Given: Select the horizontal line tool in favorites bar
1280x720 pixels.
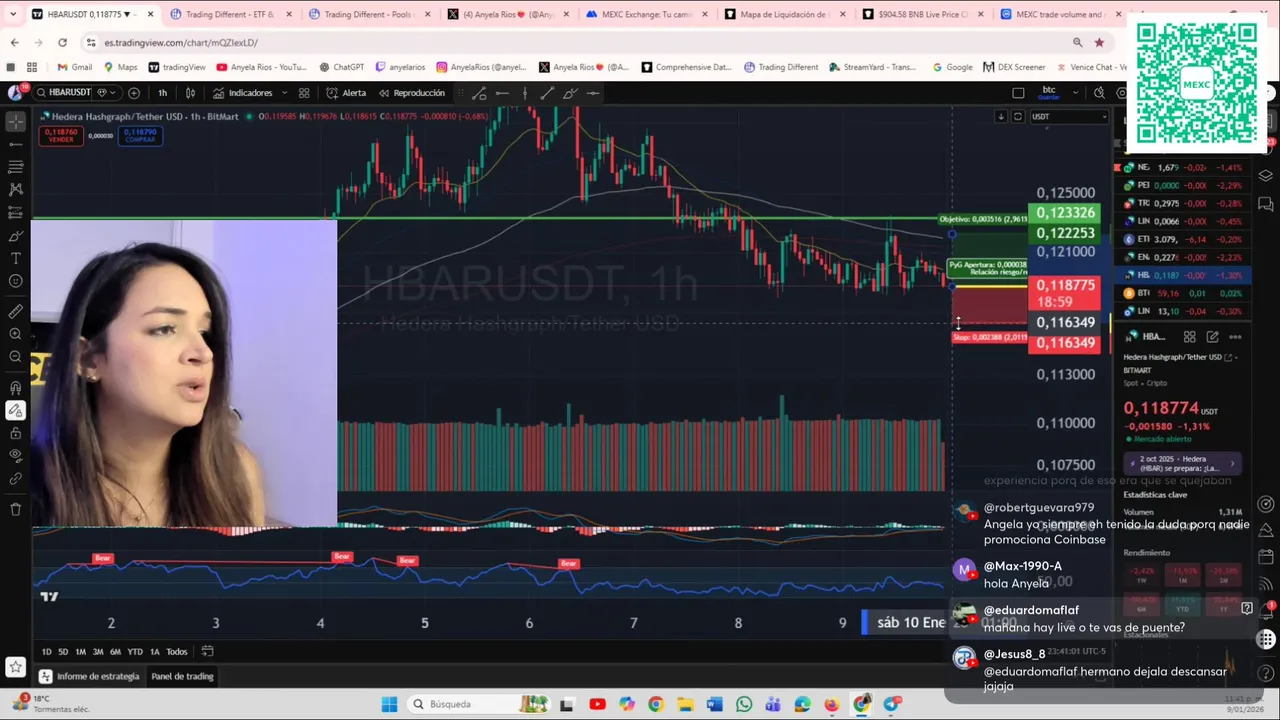Looking at the screenshot, I should (x=502, y=93).
